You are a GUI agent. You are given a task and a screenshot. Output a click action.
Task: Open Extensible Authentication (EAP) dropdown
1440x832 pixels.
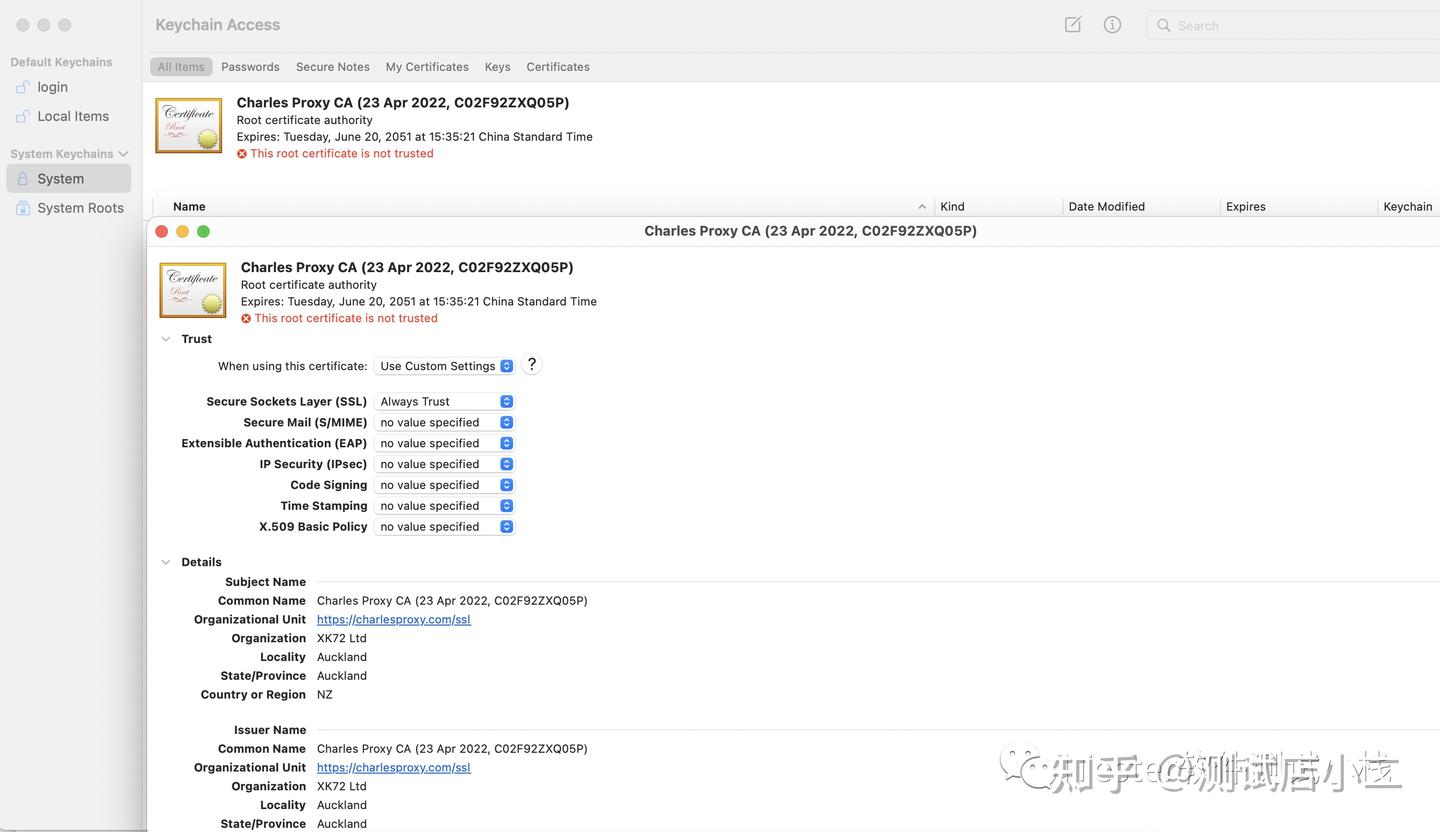[x=444, y=443]
